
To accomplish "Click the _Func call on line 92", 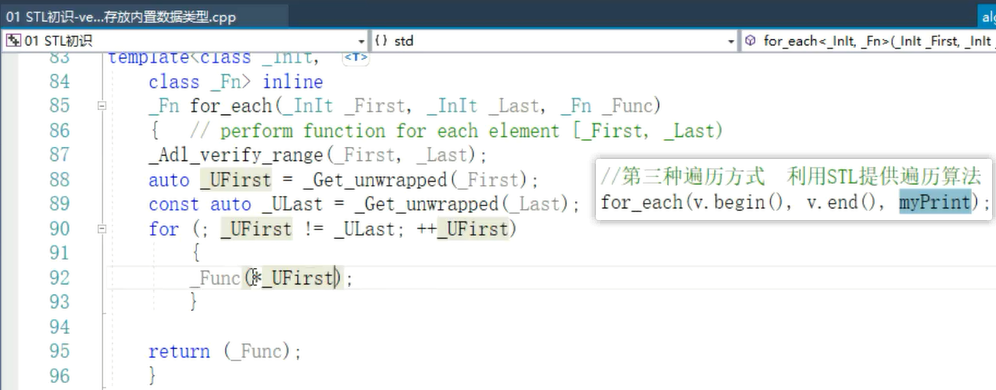I will 215,278.
